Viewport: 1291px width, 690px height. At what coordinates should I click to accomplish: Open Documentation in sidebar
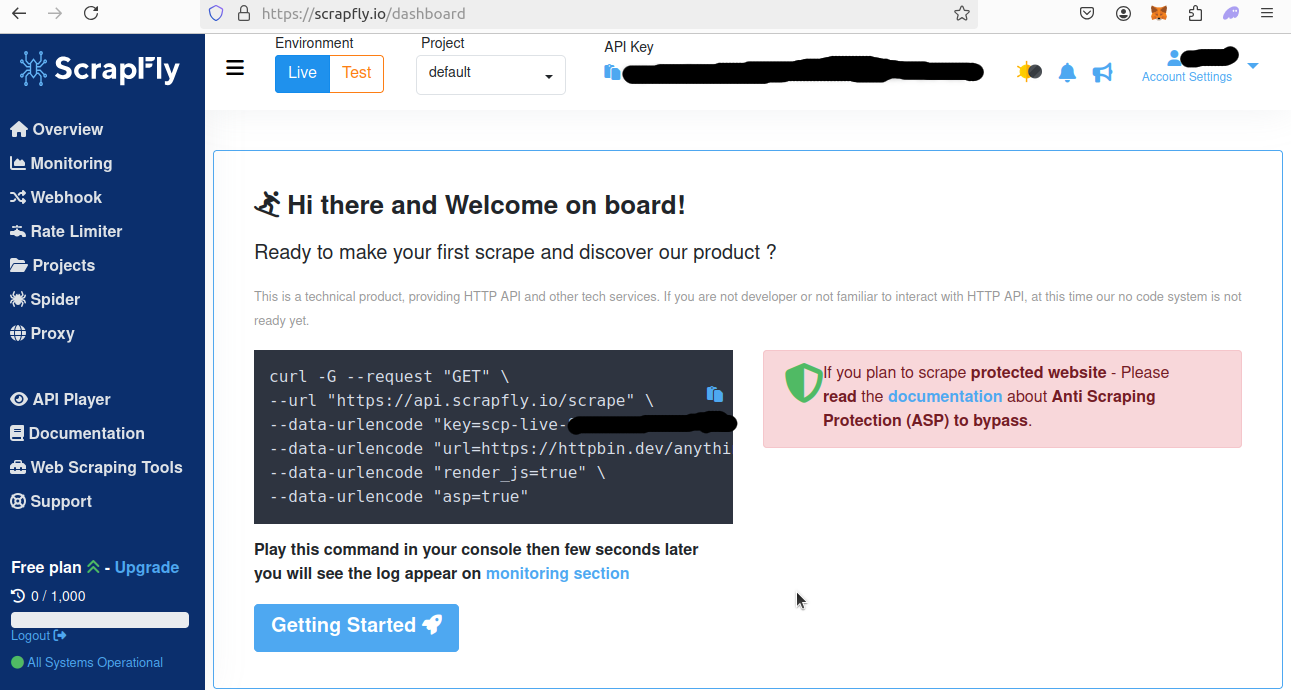(x=77, y=433)
